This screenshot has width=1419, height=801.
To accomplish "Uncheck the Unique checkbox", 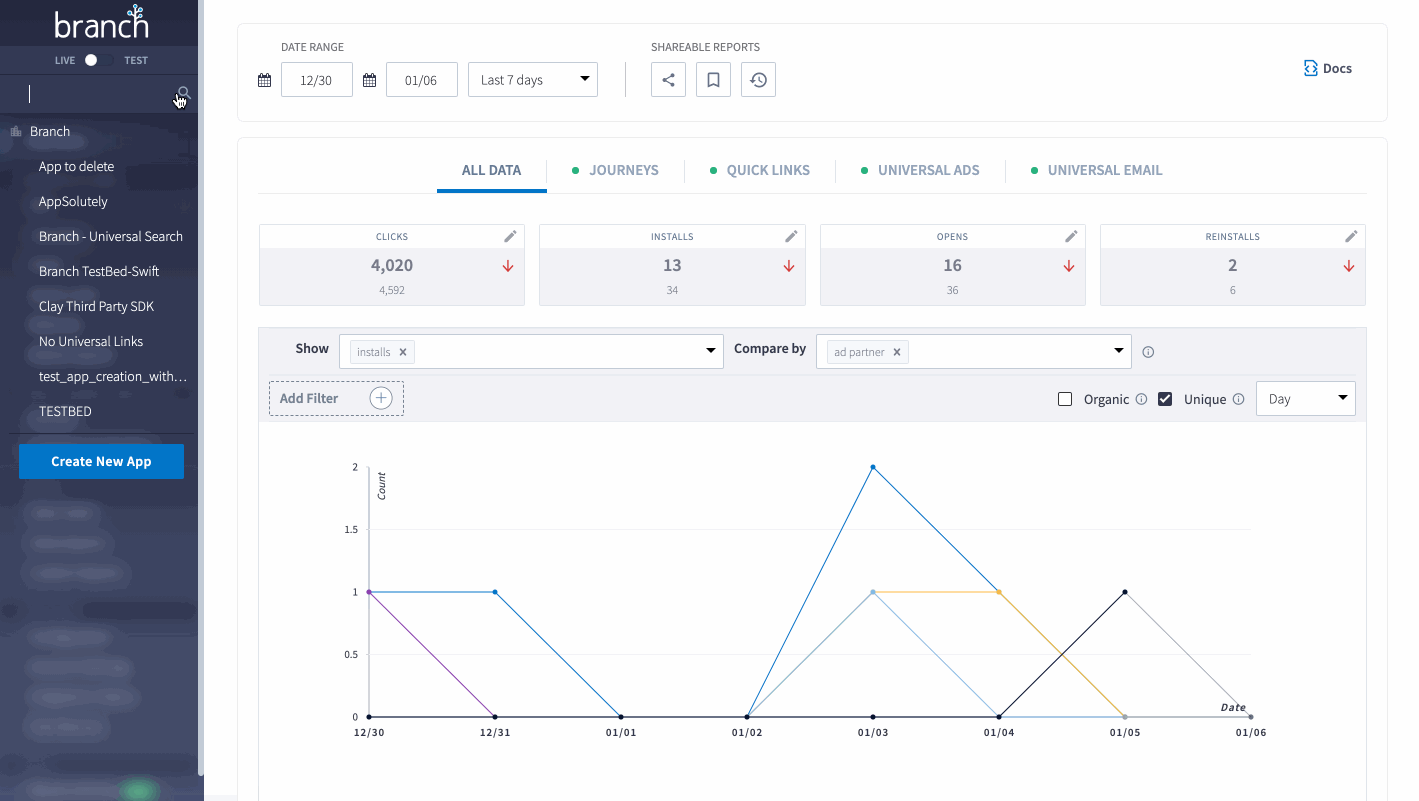I will click(x=1165, y=399).
